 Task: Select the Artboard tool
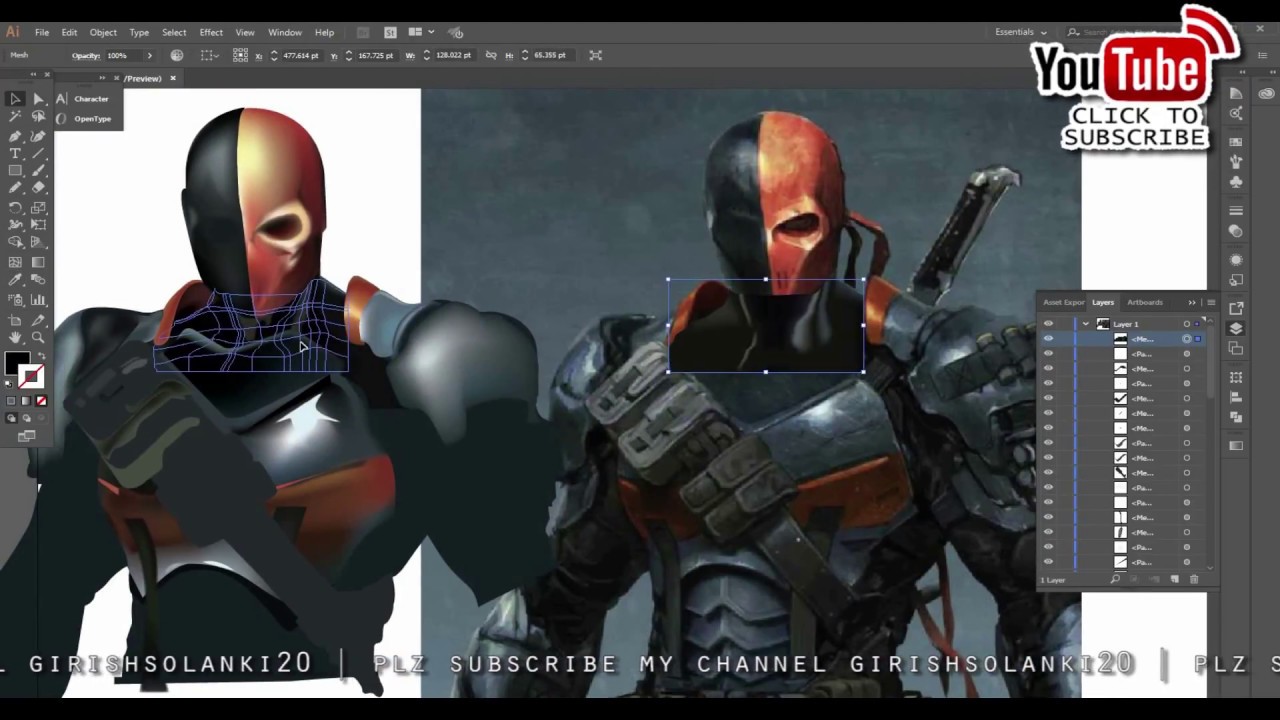tap(15, 320)
